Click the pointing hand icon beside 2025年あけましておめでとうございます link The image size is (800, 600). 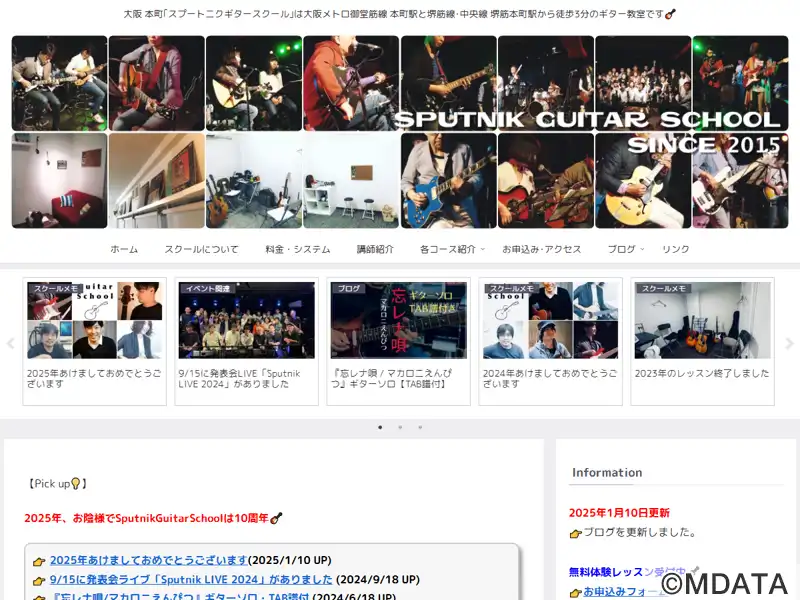pos(39,562)
